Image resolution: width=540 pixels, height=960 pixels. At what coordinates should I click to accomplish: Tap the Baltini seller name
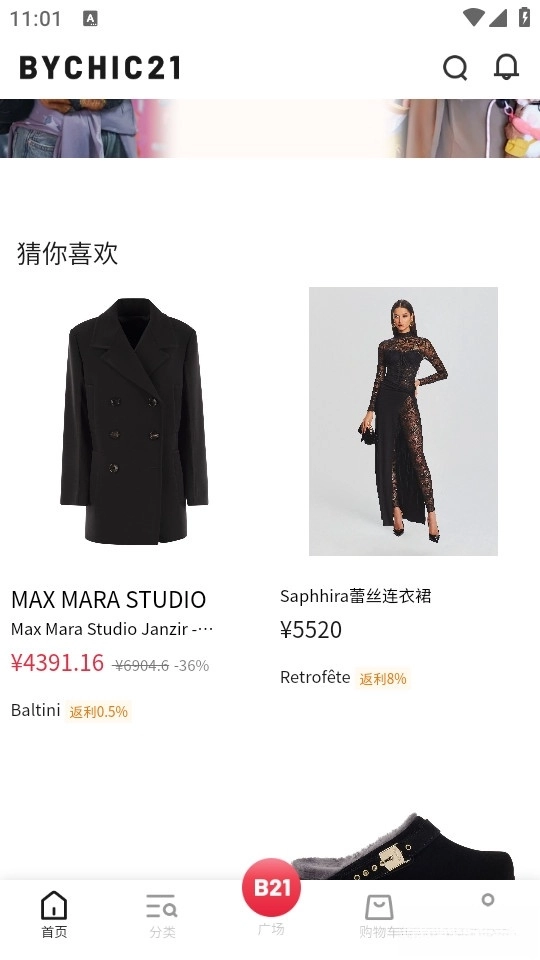point(36,710)
